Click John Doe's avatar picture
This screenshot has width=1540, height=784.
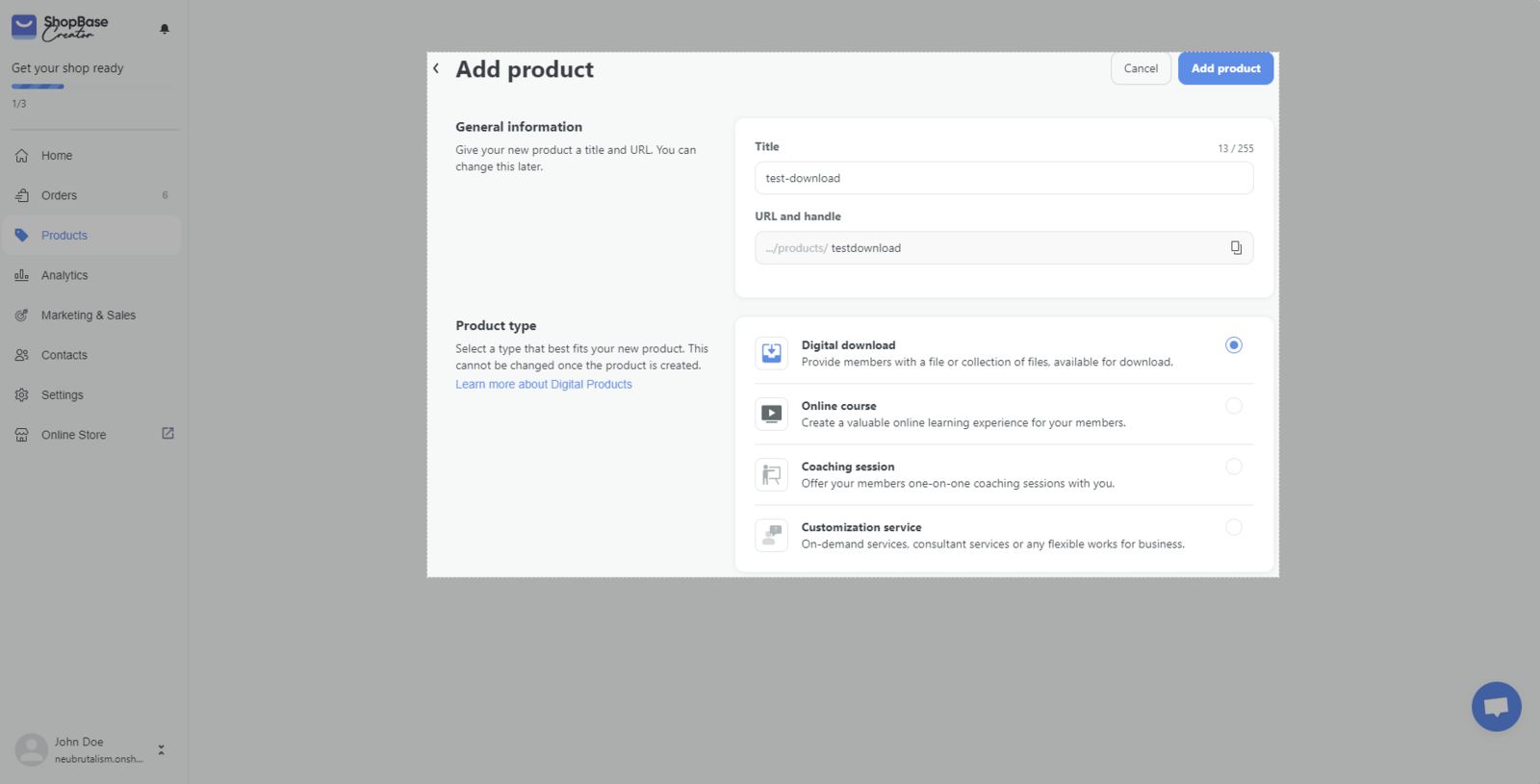point(31,749)
